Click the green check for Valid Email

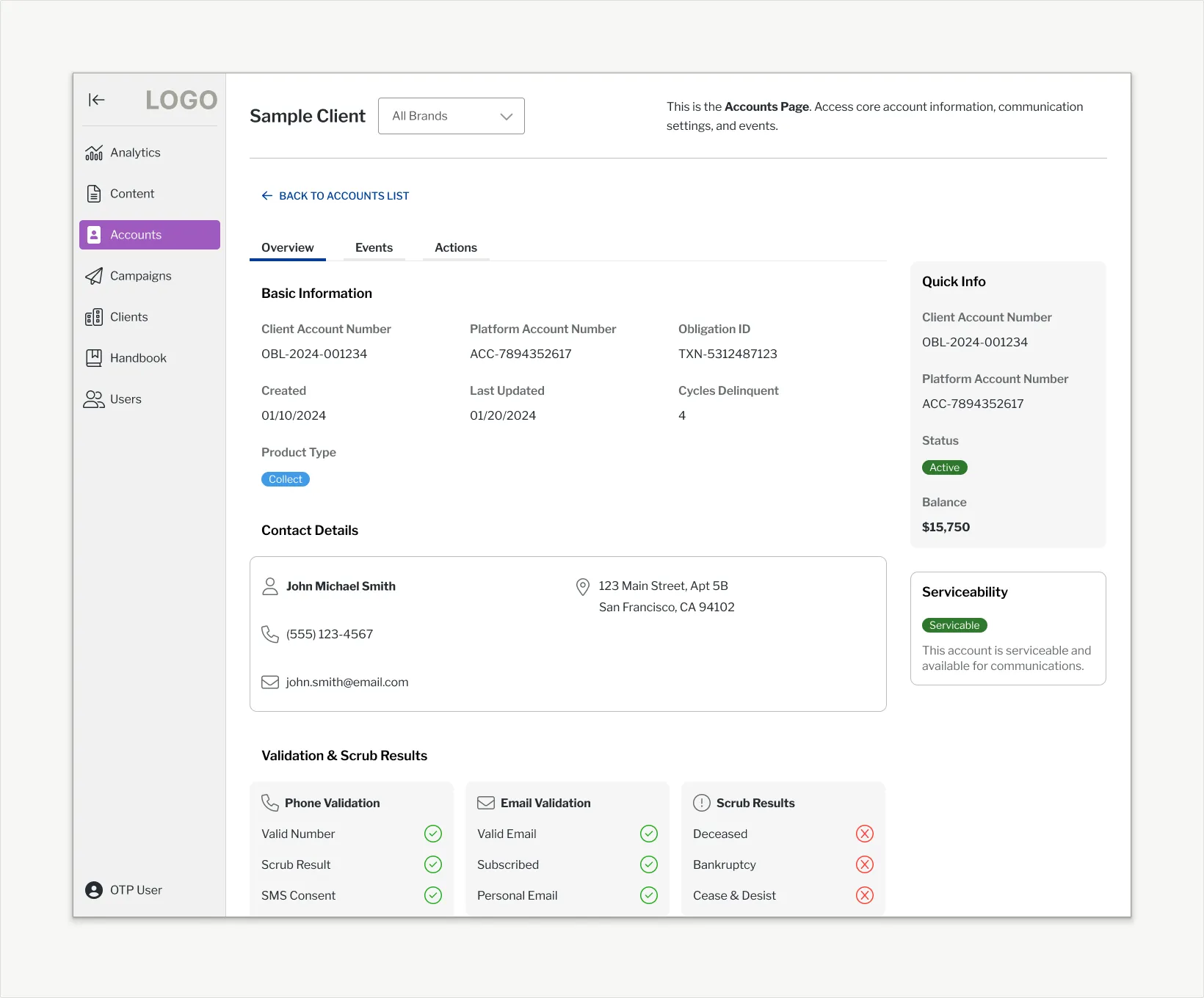[x=649, y=834]
